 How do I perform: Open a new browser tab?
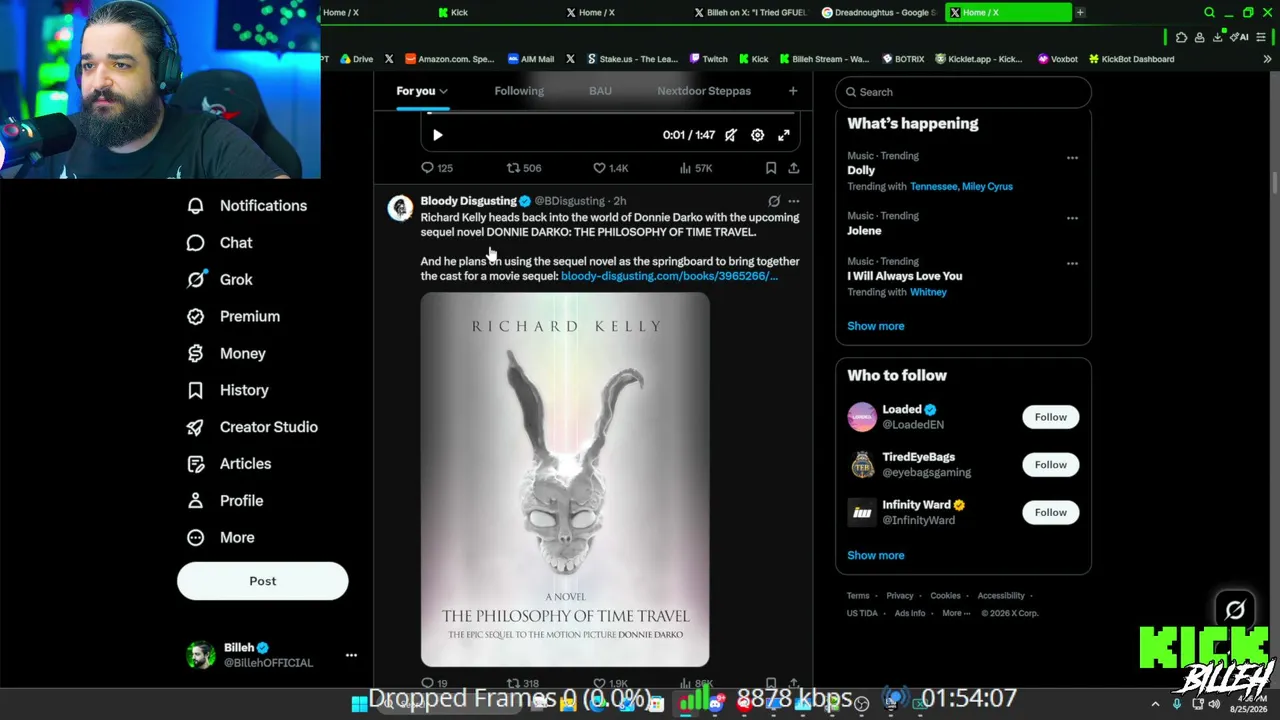1080,12
